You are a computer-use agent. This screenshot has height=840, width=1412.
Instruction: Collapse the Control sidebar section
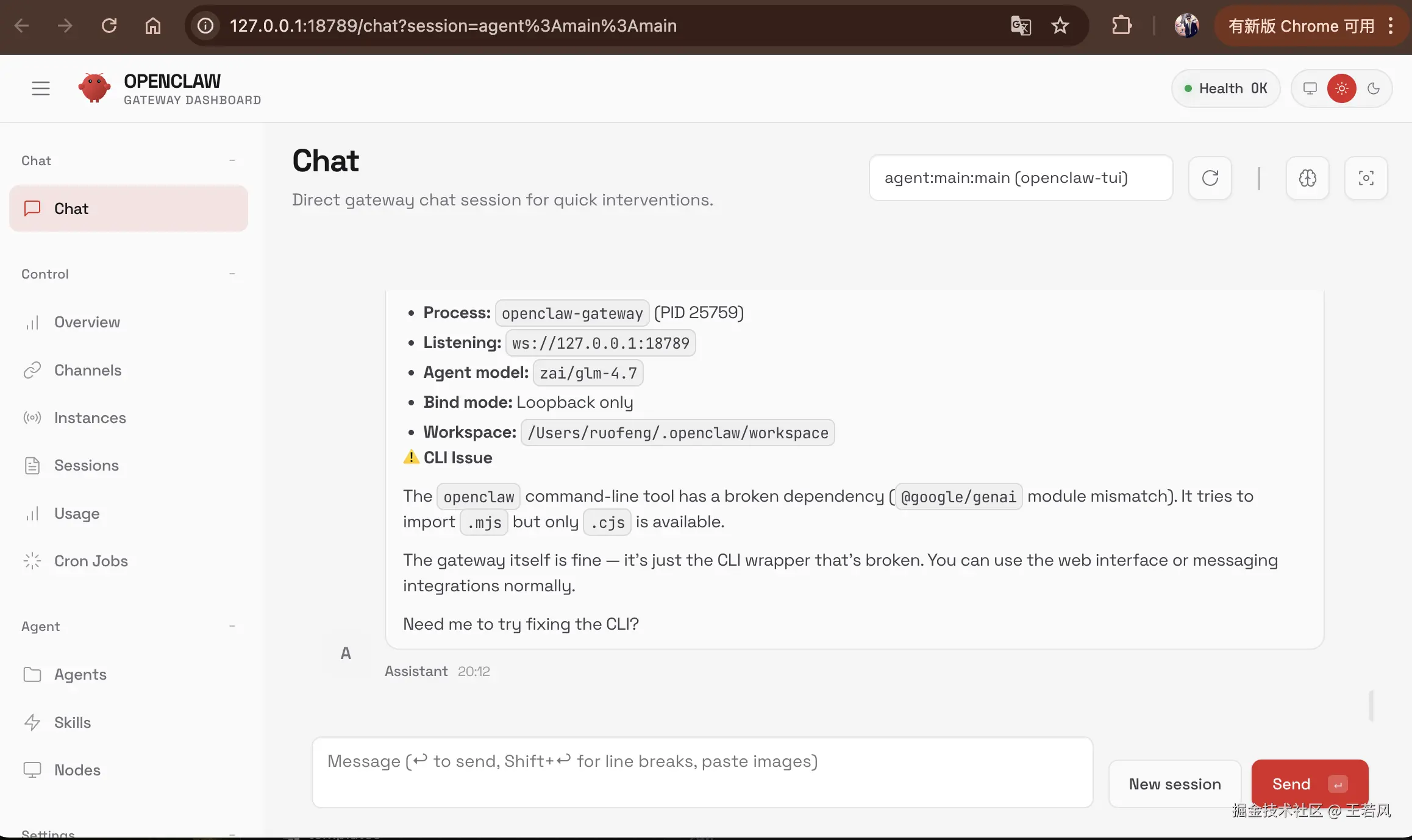coord(232,274)
